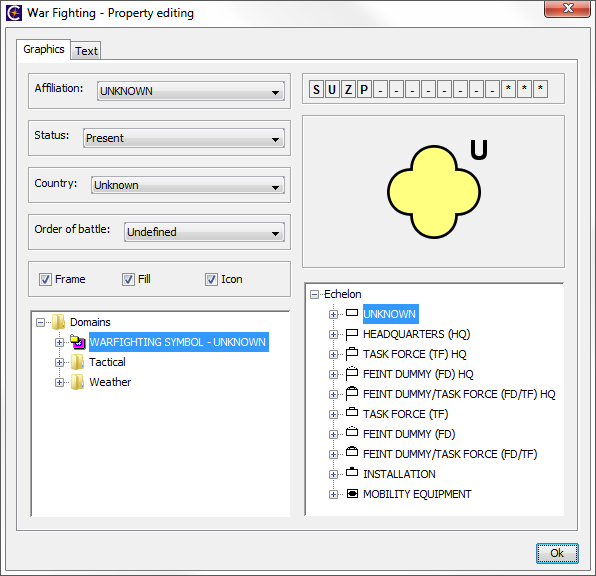This screenshot has width=596, height=576.
Task: Expand the FEINT DUMMY/TASK FORCE (FD/TF) HQ node
Action: (x=333, y=394)
